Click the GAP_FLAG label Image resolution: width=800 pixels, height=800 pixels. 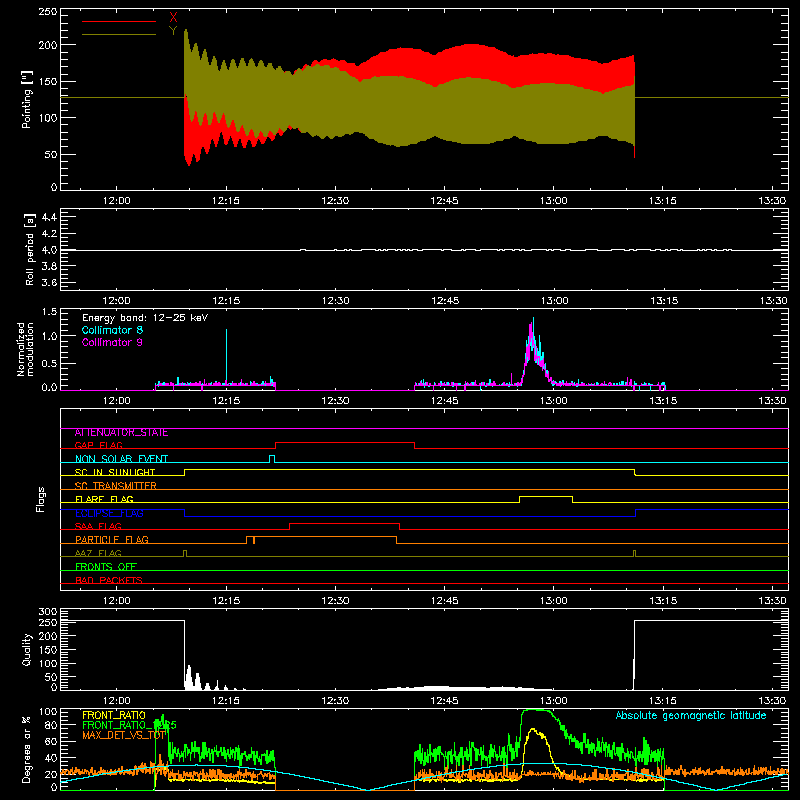[x=99, y=445]
